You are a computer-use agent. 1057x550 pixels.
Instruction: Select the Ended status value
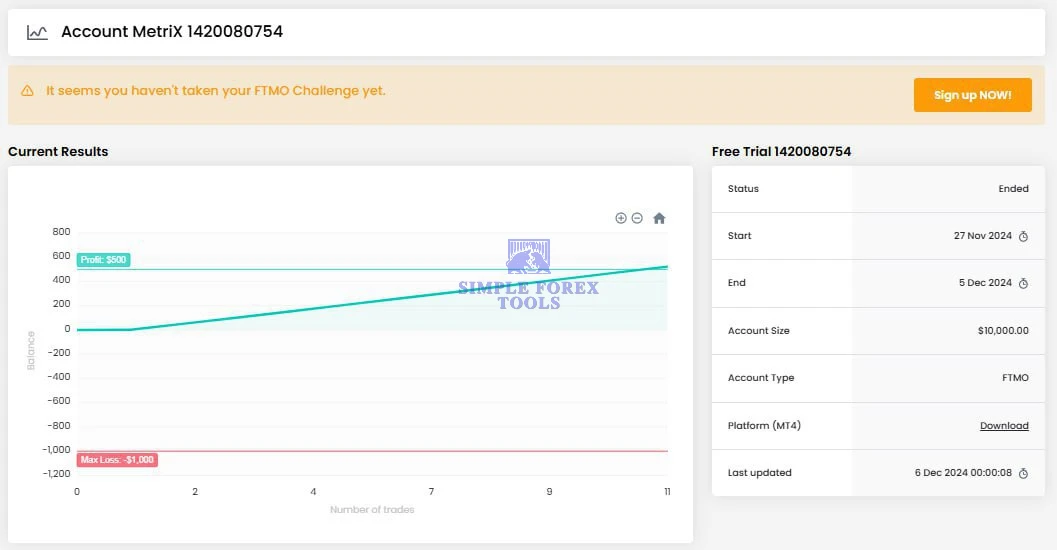(x=1013, y=189)
